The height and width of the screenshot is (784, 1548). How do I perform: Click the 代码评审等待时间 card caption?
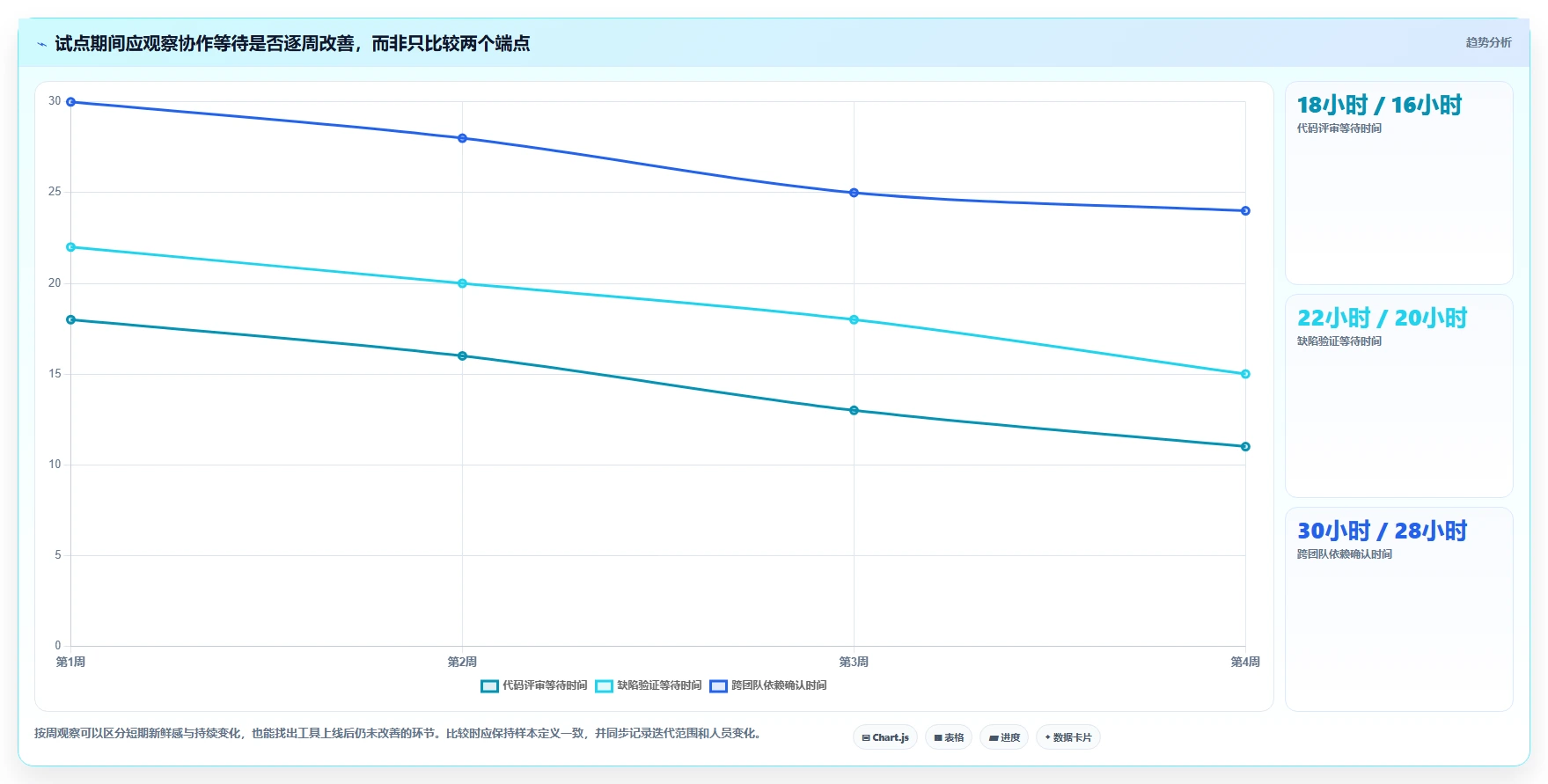1339,128
